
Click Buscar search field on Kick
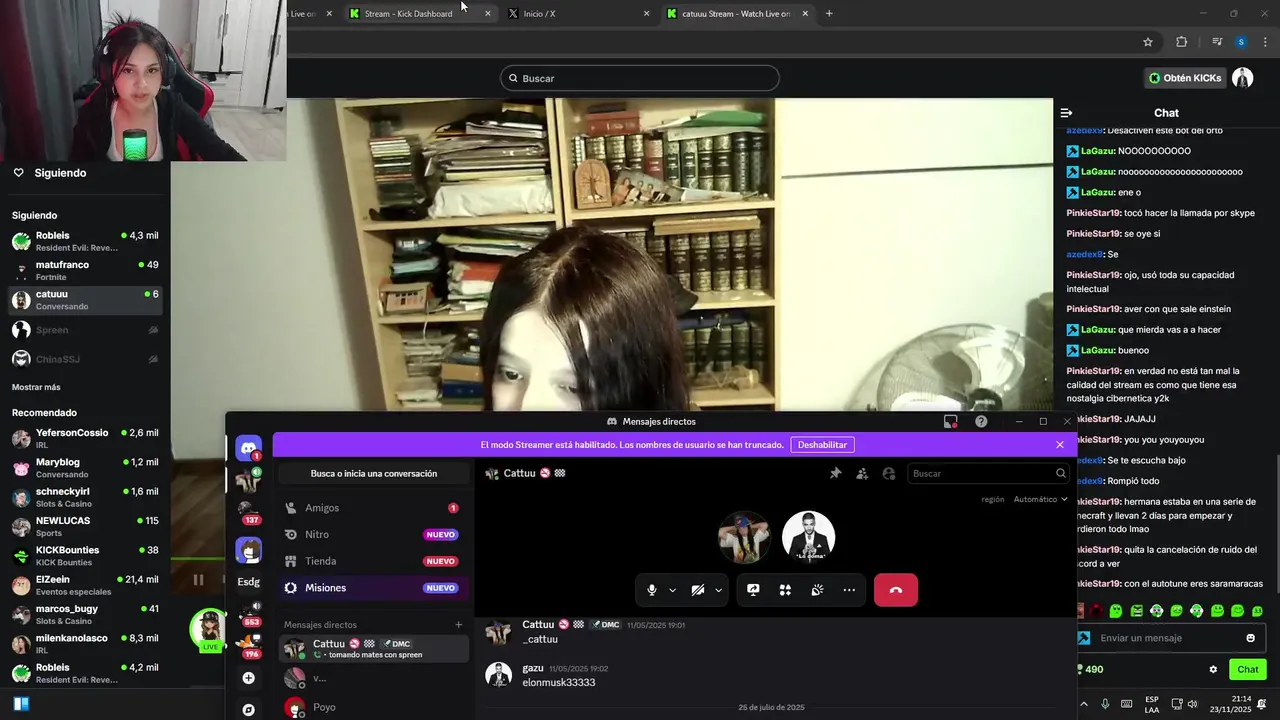(639, 78)
